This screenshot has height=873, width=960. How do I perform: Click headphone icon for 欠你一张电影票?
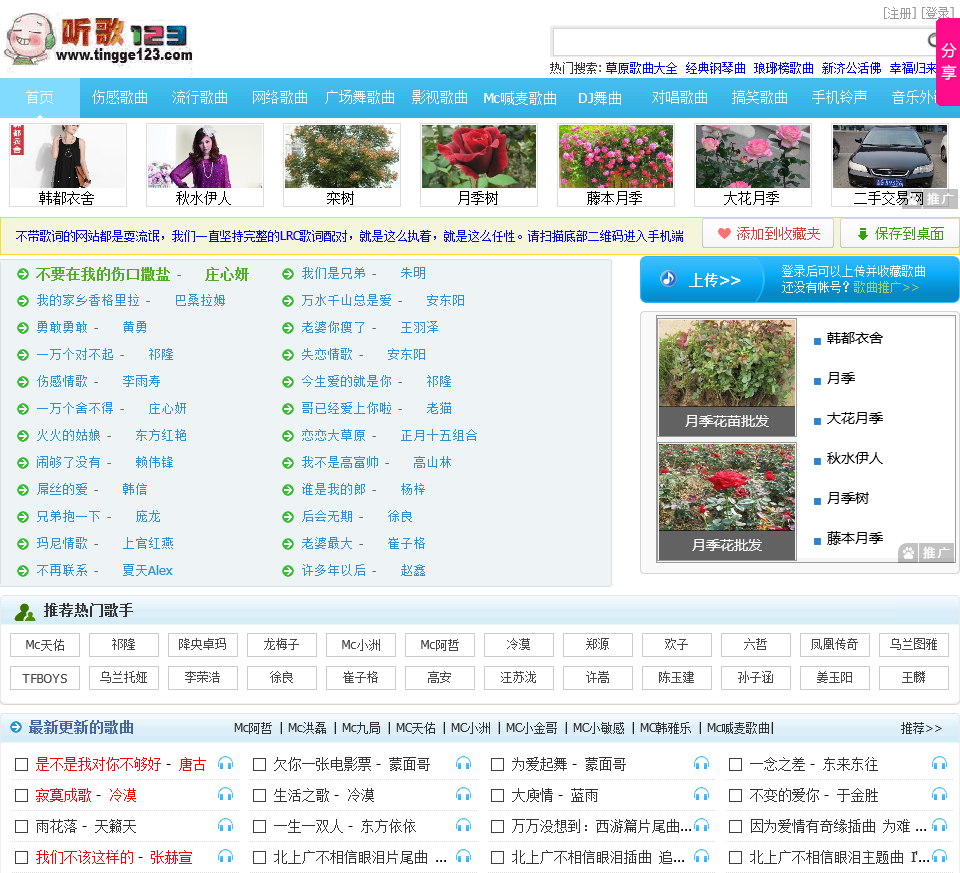[x=463, y=763]
